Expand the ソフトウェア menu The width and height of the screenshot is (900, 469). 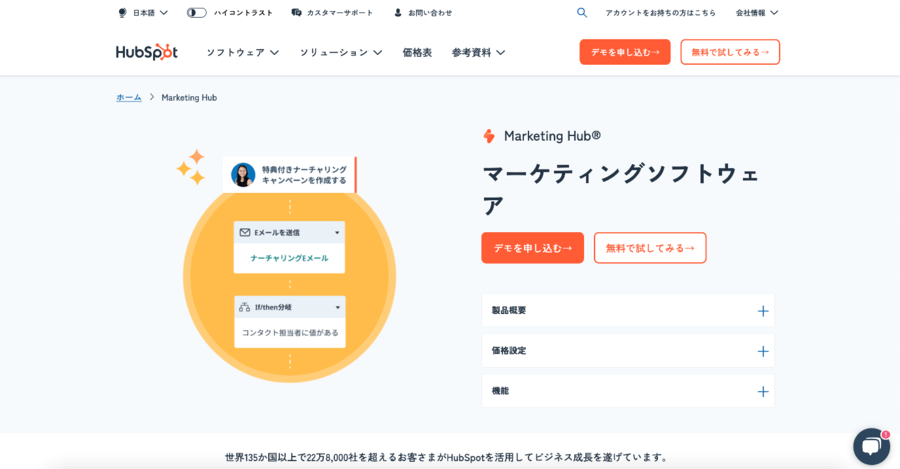tap(243, 52)
